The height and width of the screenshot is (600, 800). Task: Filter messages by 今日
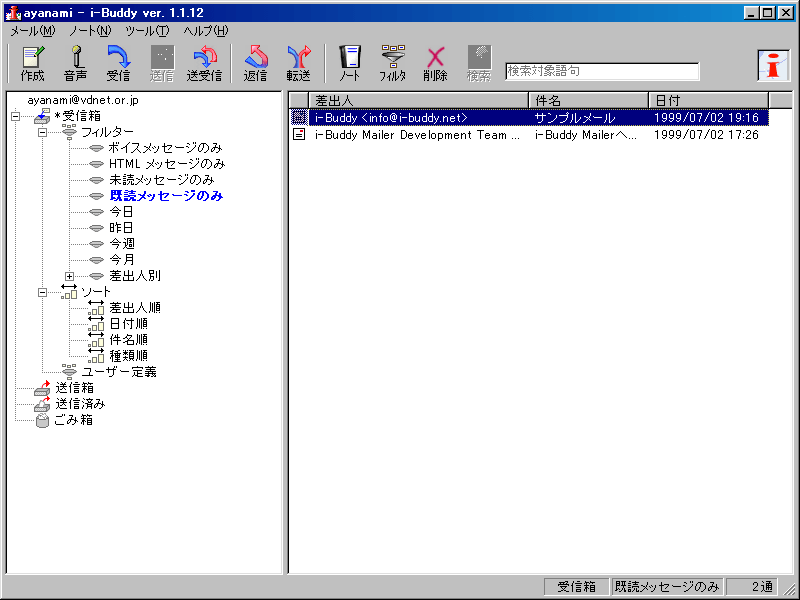(x=121, y=212)
